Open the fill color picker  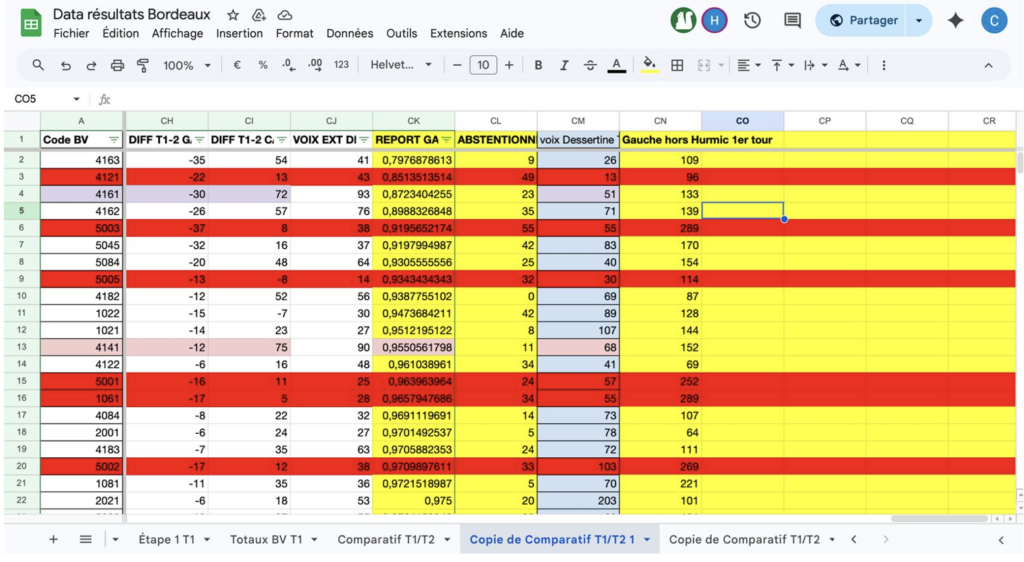tap(649, 65)
